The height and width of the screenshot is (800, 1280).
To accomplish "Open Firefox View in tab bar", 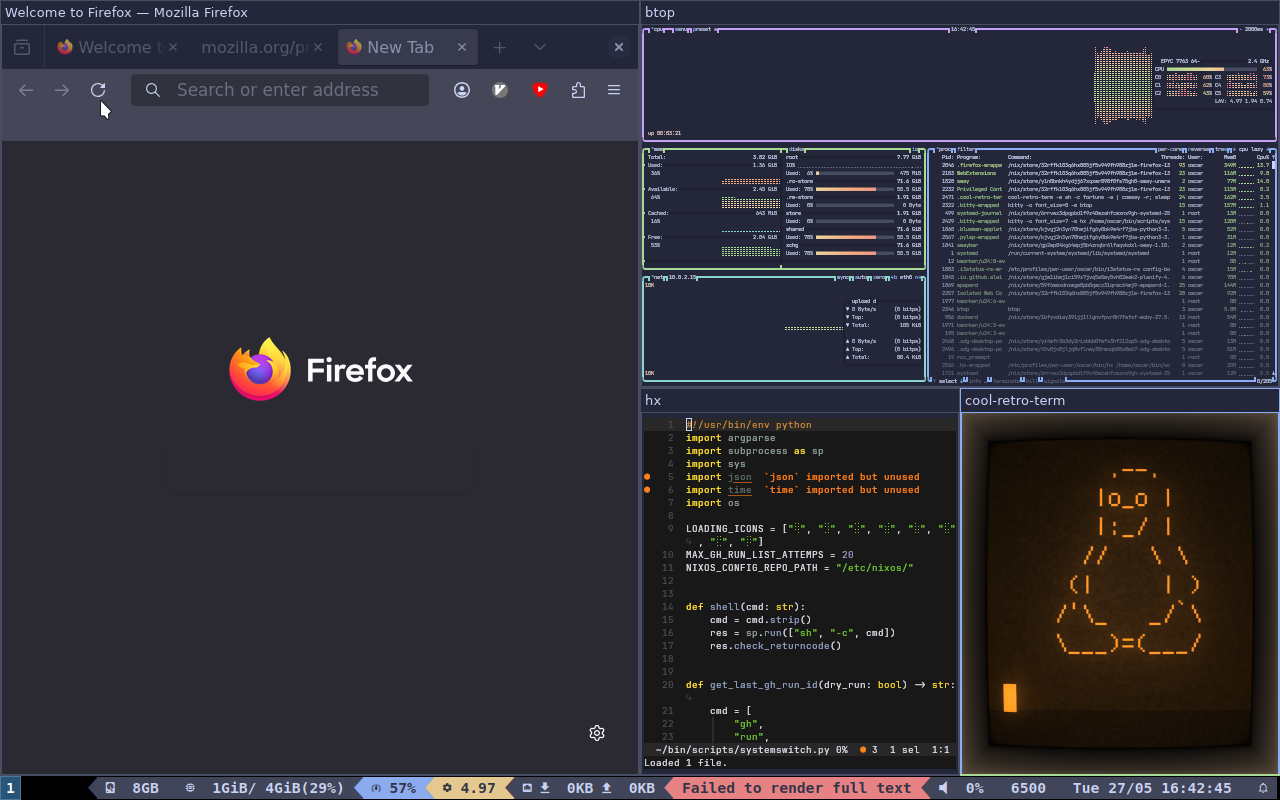I will point(22,47).
